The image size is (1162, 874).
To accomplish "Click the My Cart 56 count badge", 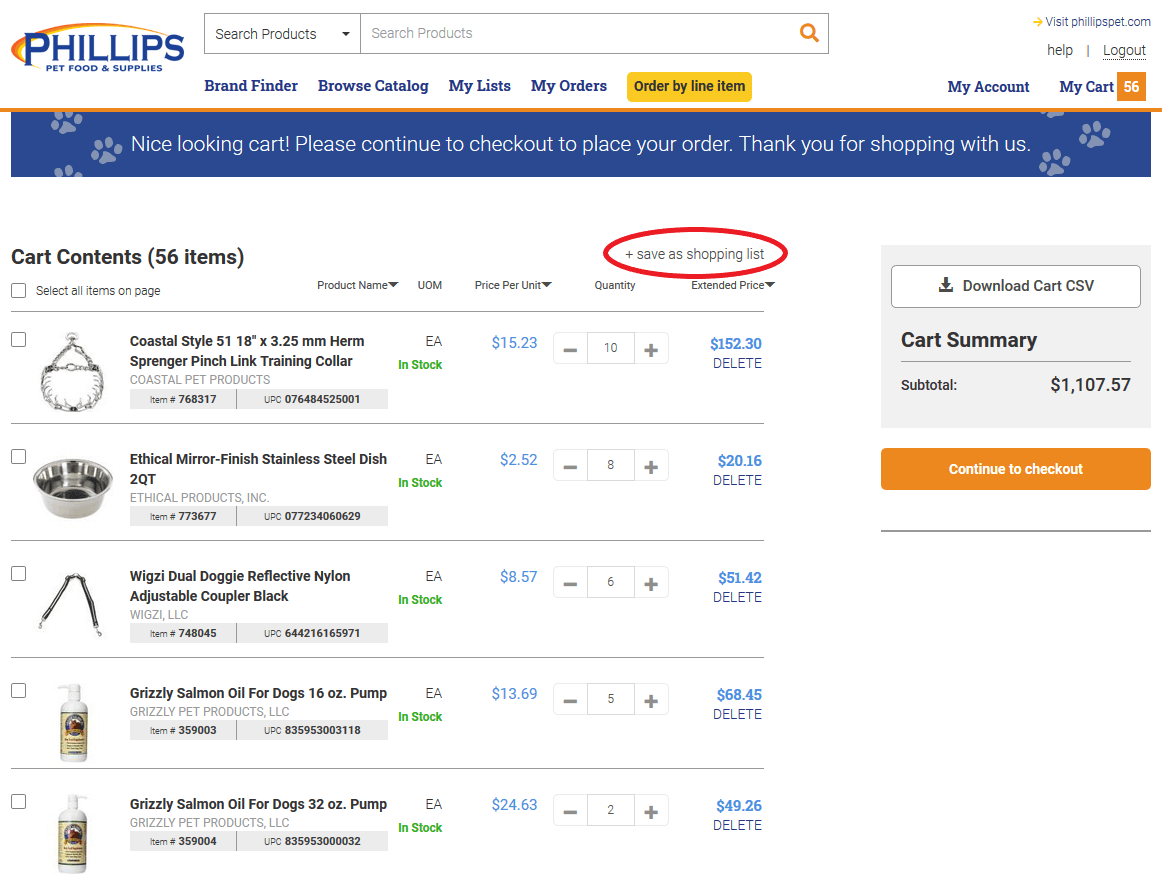I will [x=1131, y=87].
